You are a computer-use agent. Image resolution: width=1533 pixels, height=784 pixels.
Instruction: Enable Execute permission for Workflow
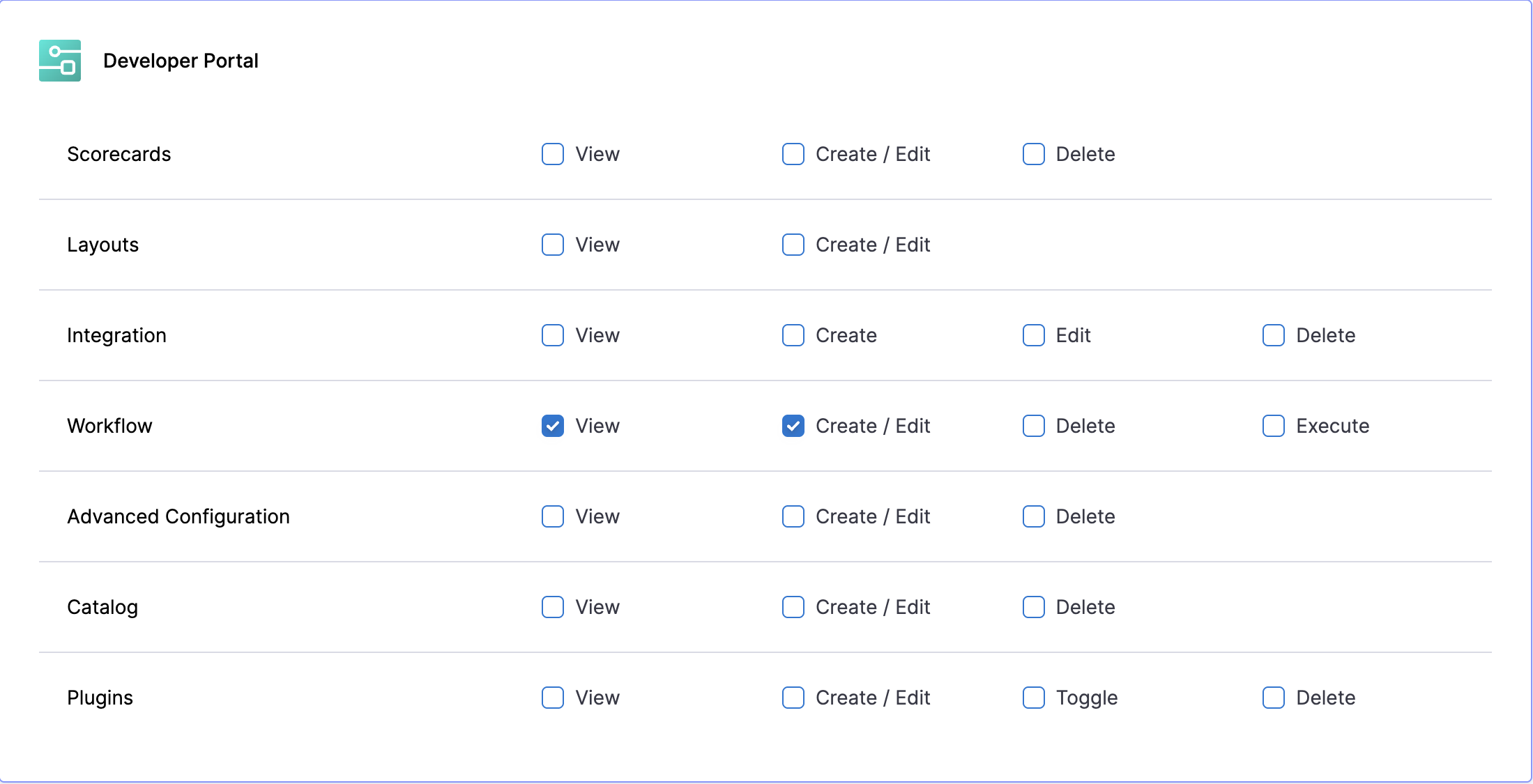(1274, 426)
